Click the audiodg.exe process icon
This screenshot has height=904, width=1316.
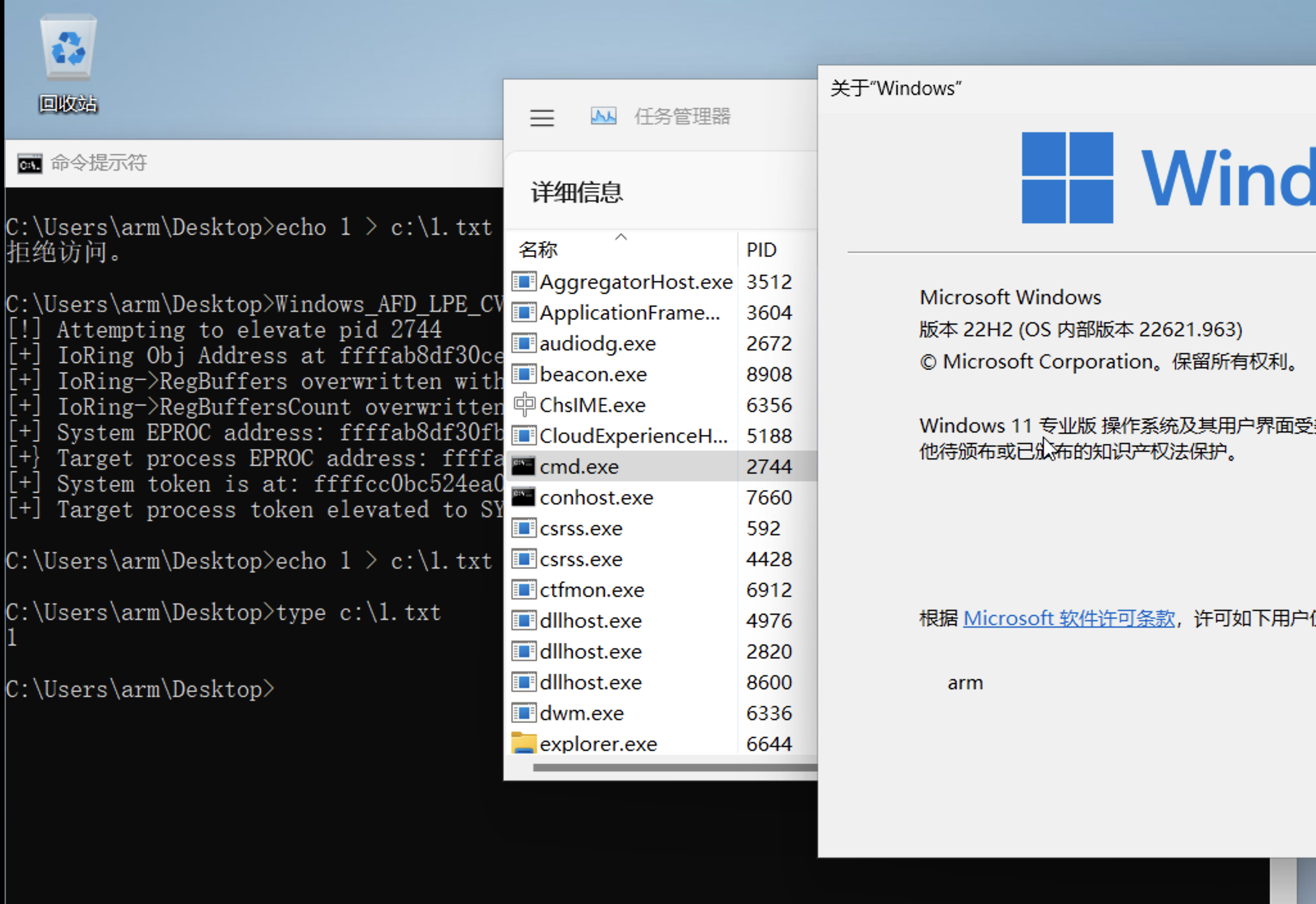pos(524,343)
